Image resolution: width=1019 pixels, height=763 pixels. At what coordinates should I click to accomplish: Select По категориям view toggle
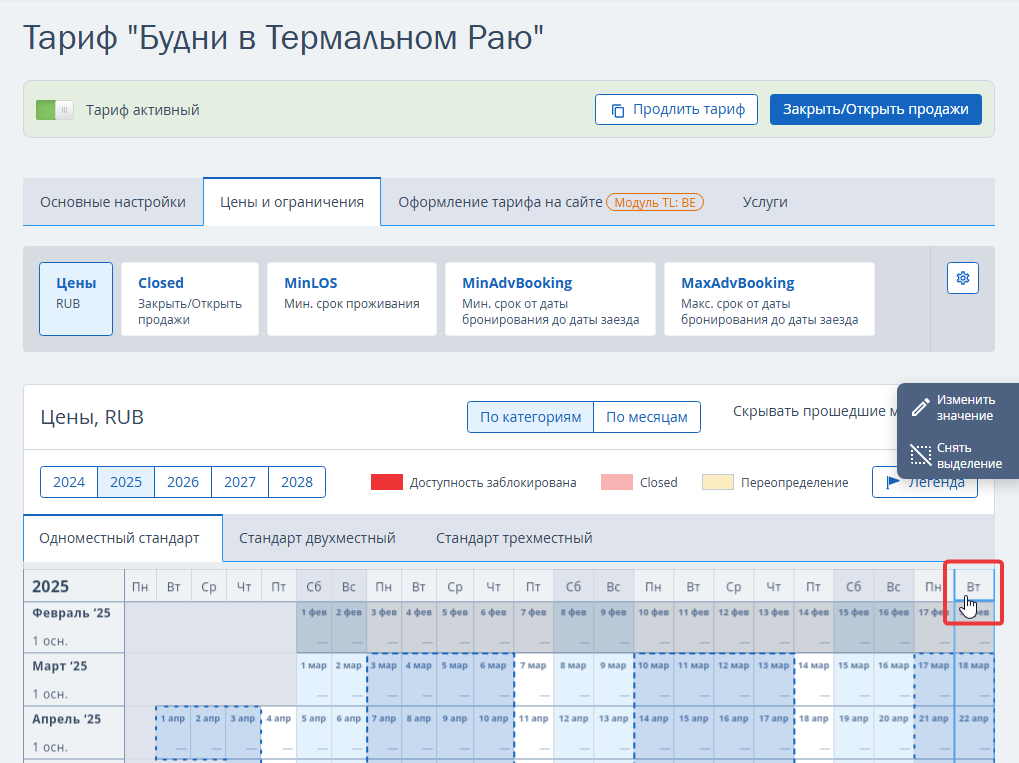530,417
